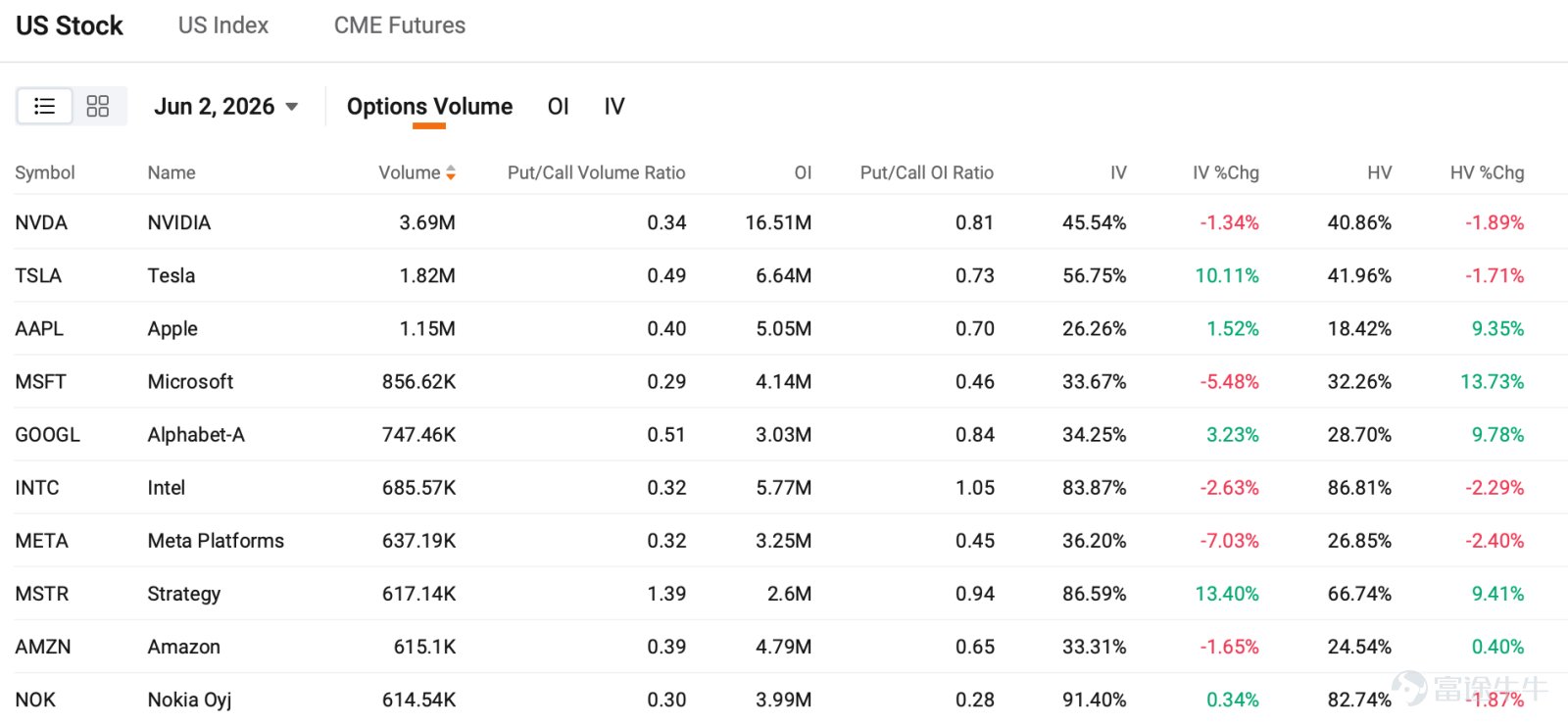Select the CME Futures tab

point(400,25)
